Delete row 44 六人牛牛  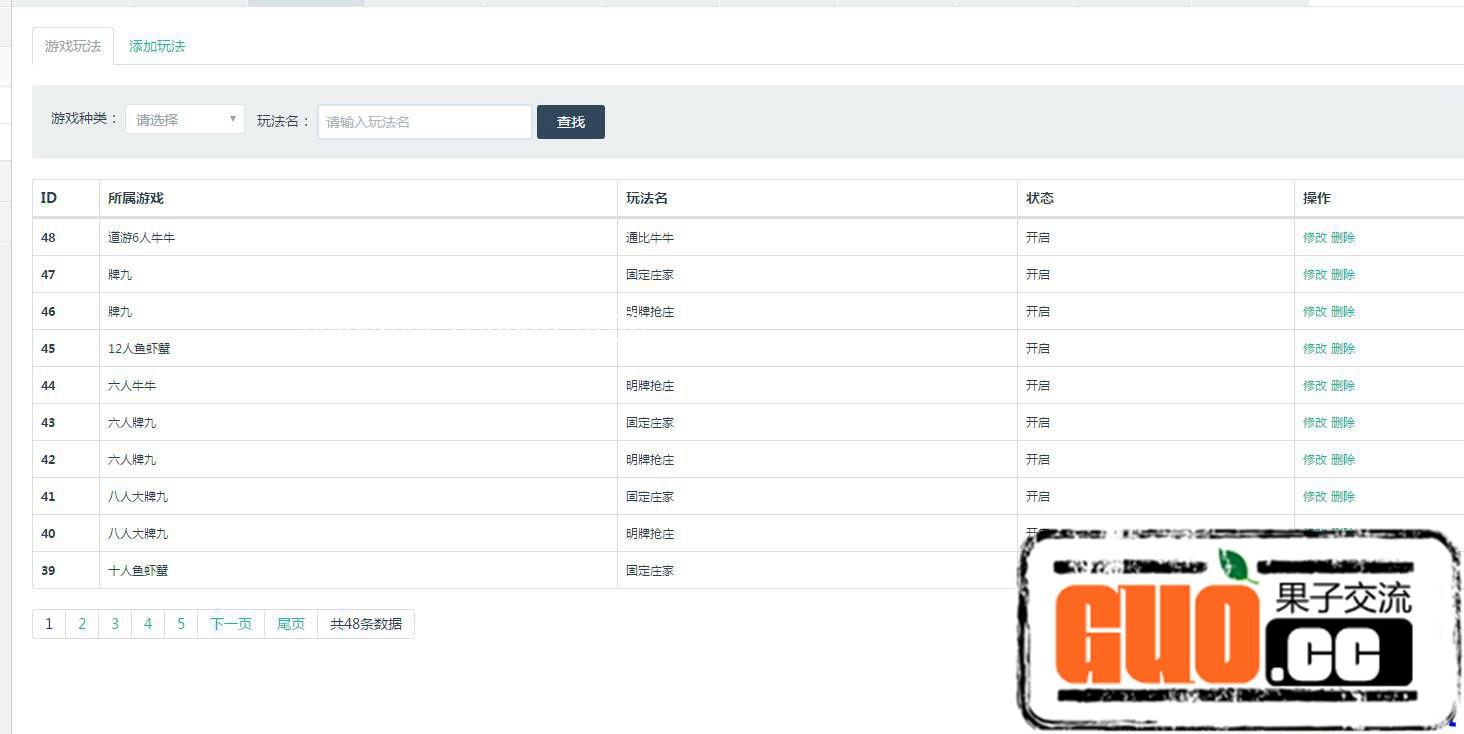(x=1343, y=386)
